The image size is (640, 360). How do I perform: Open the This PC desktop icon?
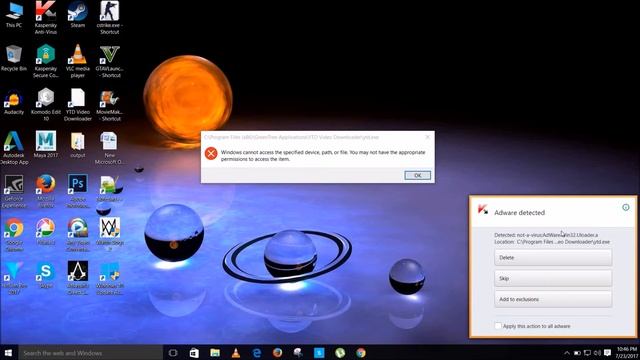(x=14, y=15)
